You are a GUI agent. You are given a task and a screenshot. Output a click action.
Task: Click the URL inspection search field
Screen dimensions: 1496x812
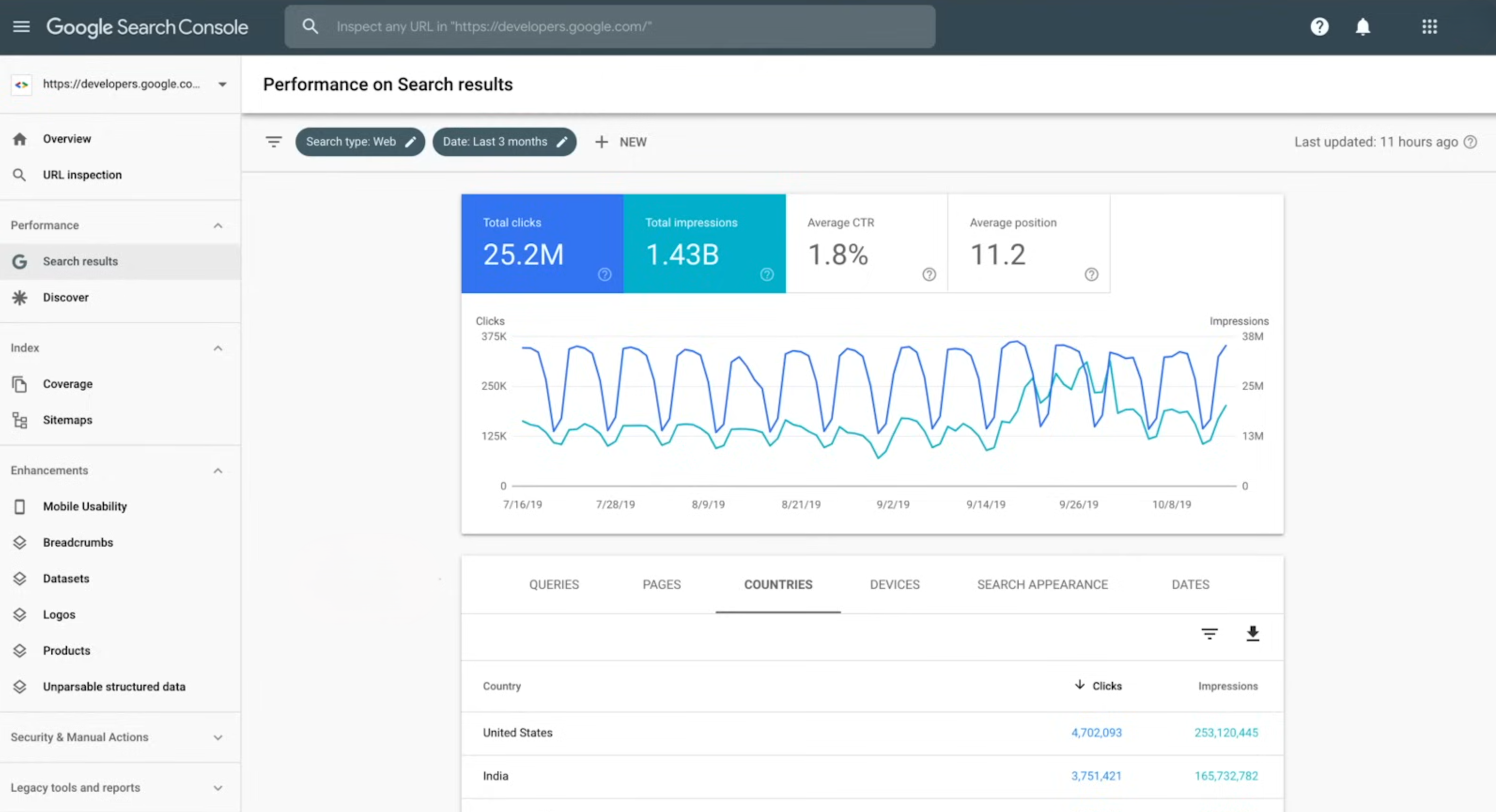click(610, 26)
